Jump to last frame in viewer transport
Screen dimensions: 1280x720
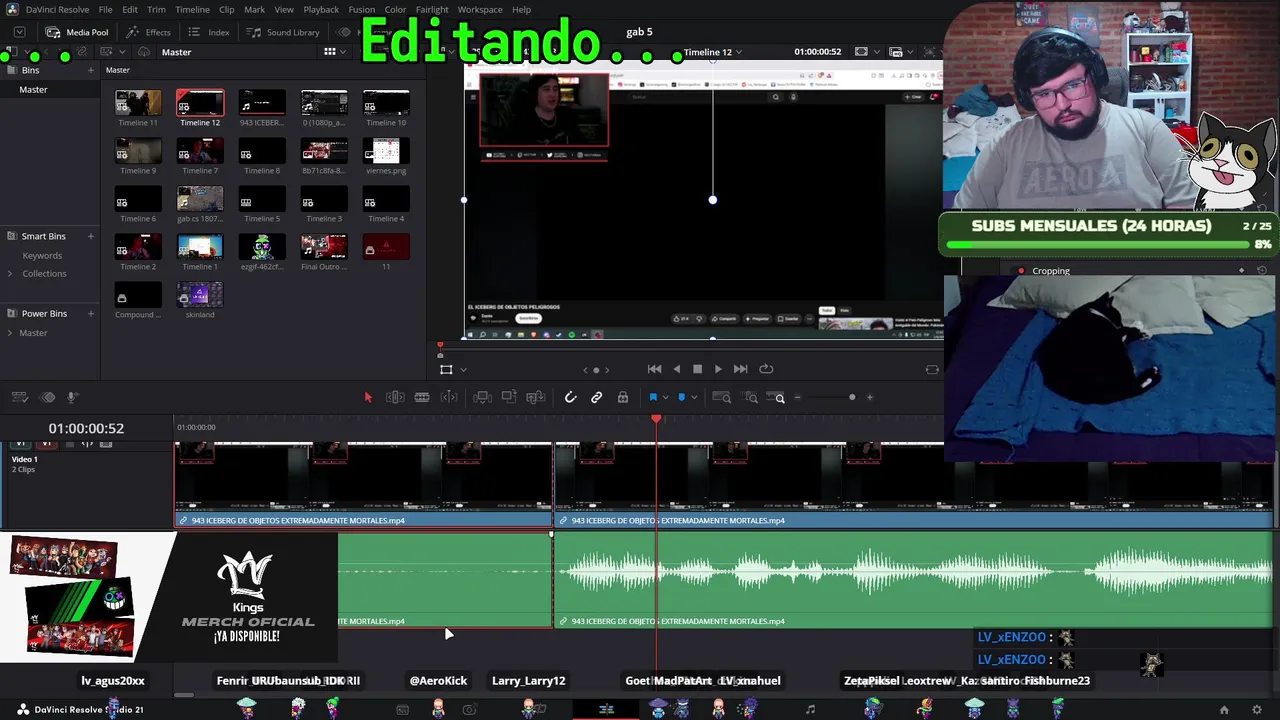(740, 369)
